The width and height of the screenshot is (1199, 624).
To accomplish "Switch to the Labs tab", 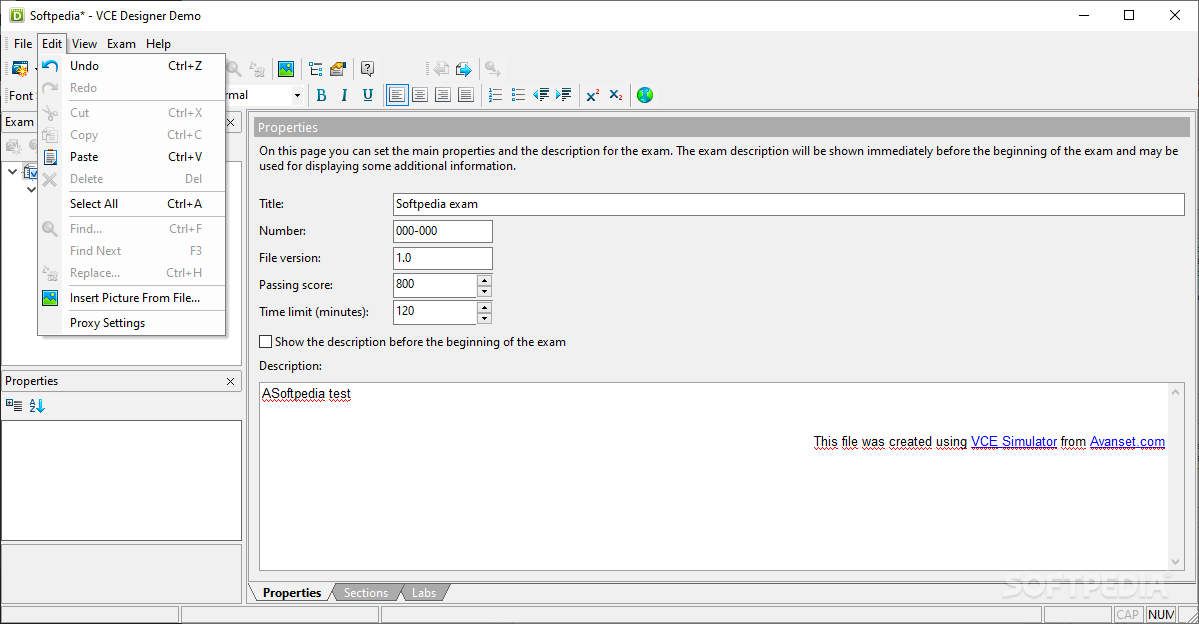I will pyautogui.click(x=424, y=593).
